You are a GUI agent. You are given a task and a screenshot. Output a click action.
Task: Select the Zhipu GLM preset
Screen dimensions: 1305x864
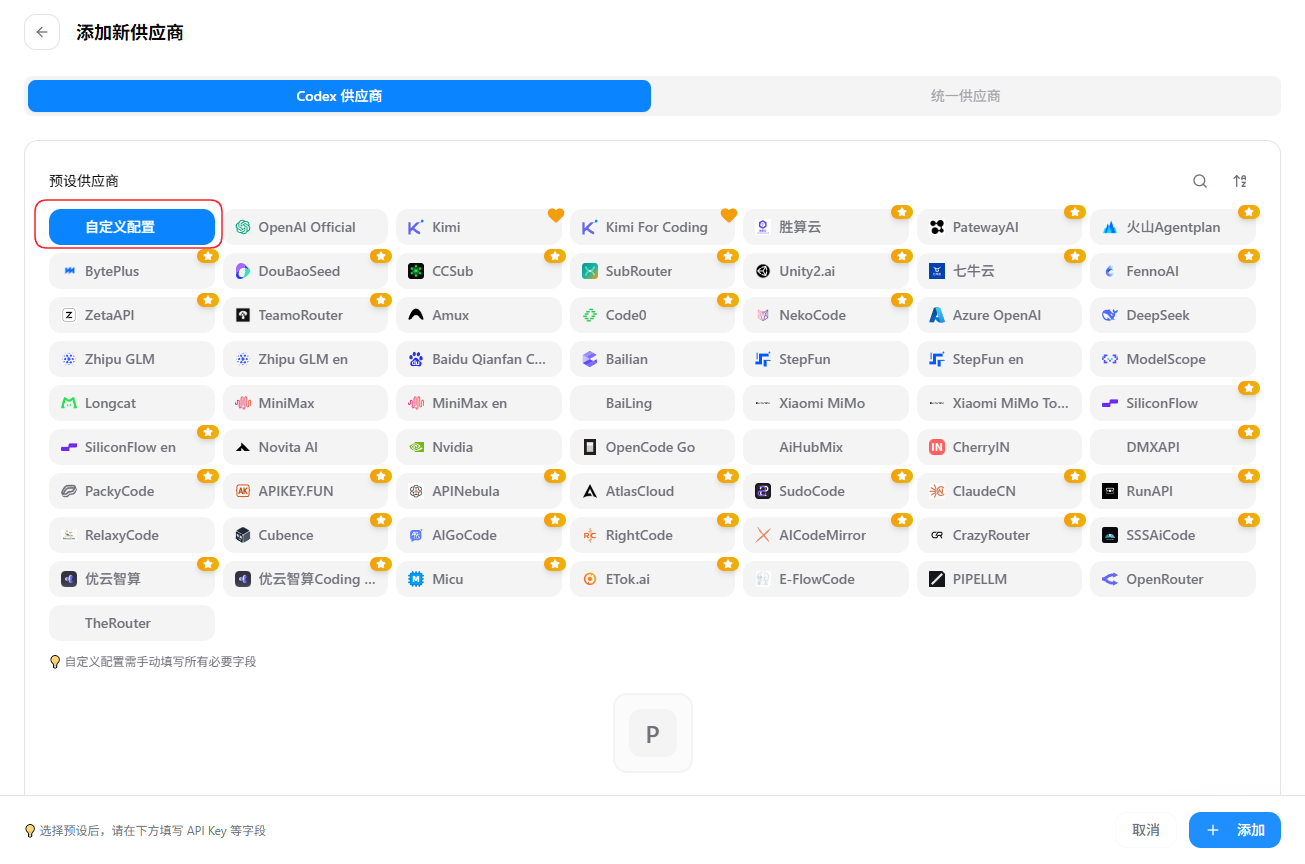[132, 359]
